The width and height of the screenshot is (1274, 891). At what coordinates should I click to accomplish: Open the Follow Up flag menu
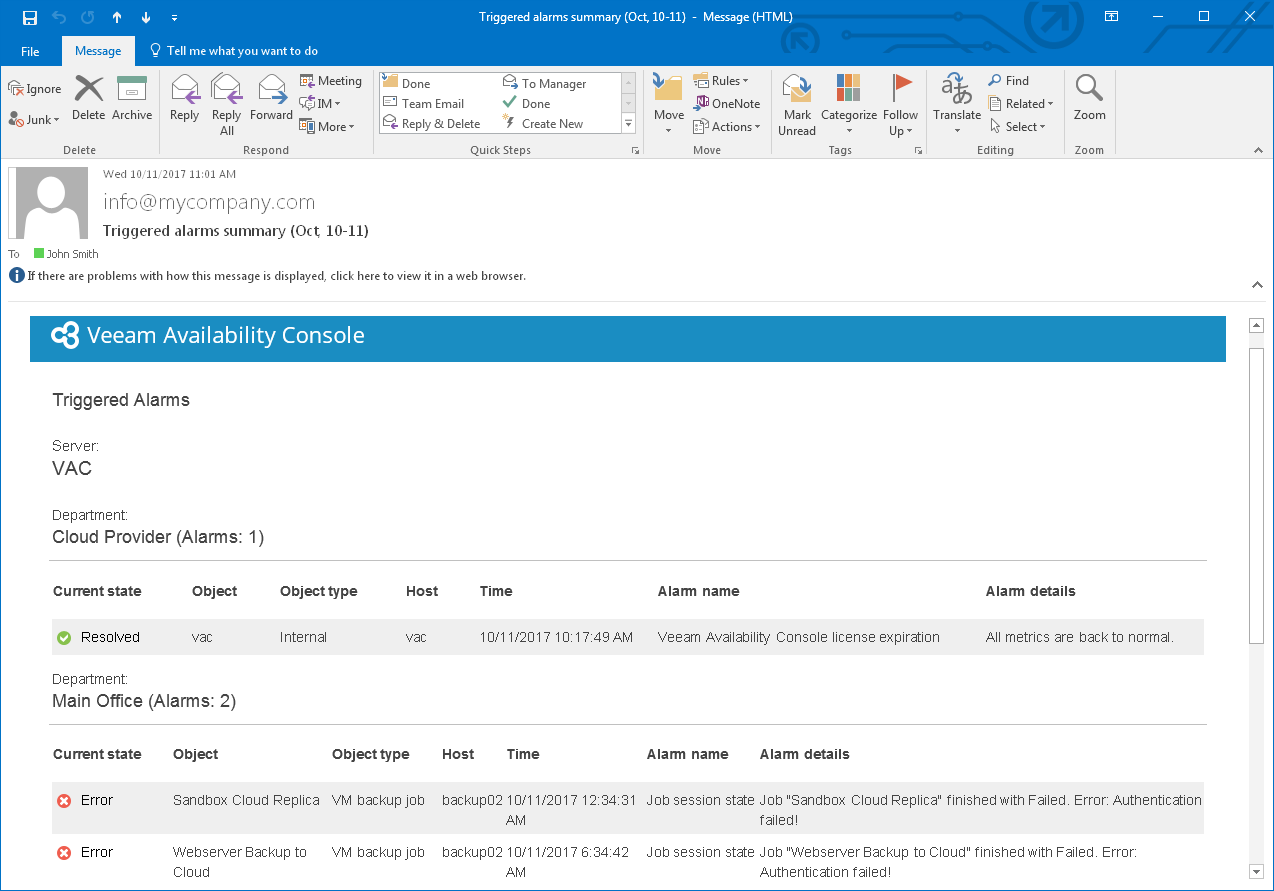point(901,105)
